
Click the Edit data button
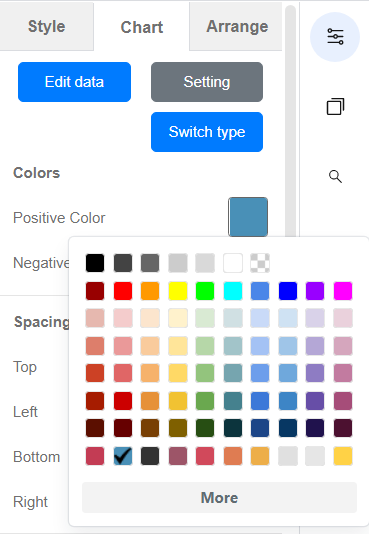coord(74,82)
